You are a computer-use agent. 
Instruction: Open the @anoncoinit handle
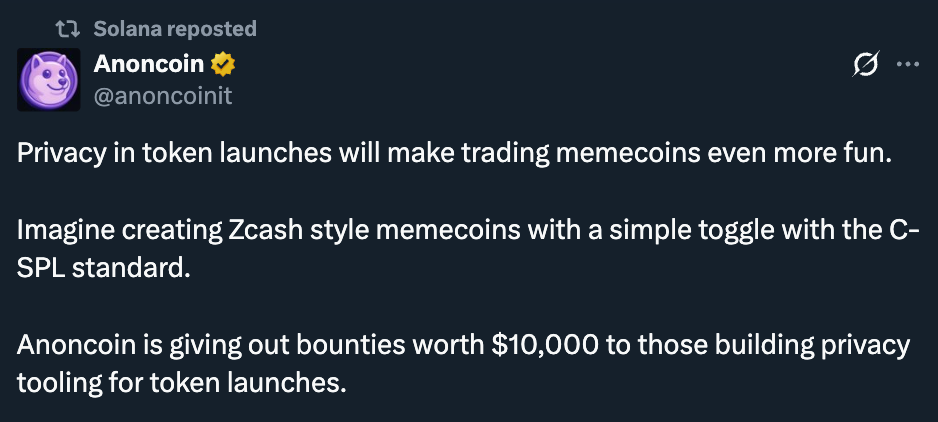[163, 96]
